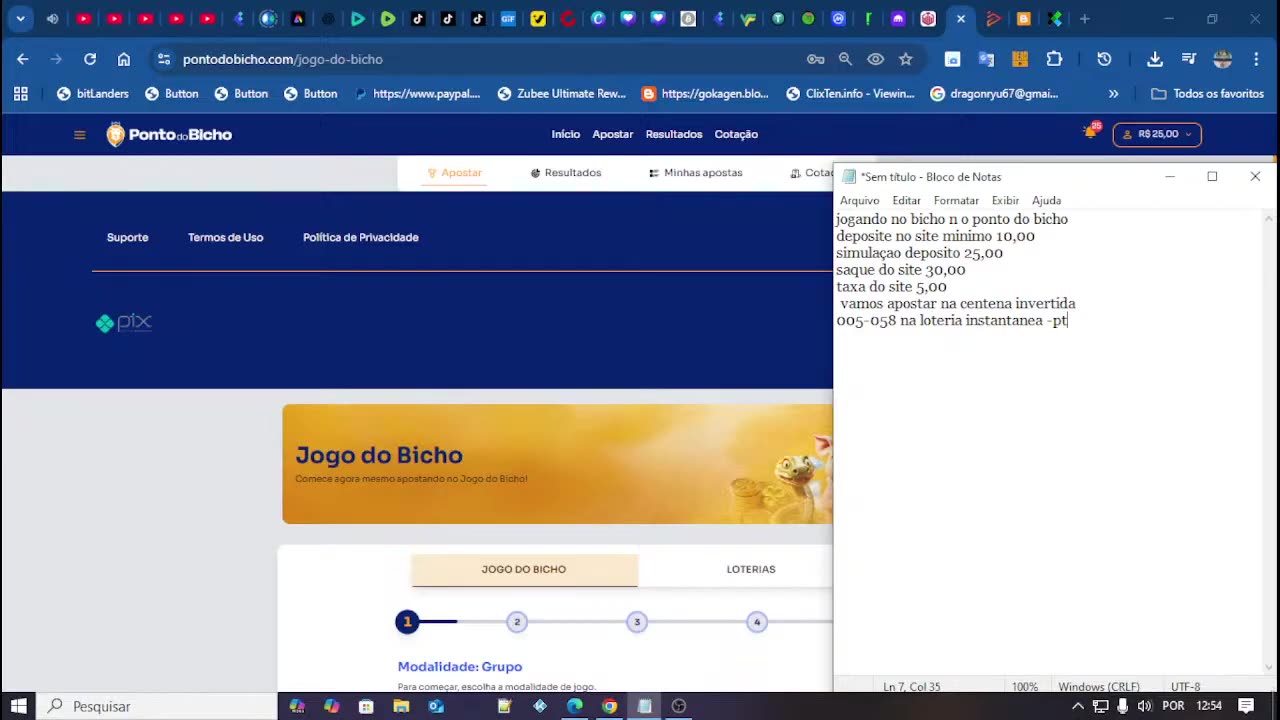
Task: Open the Minhas apostas tab
Action: click(696, 173)
